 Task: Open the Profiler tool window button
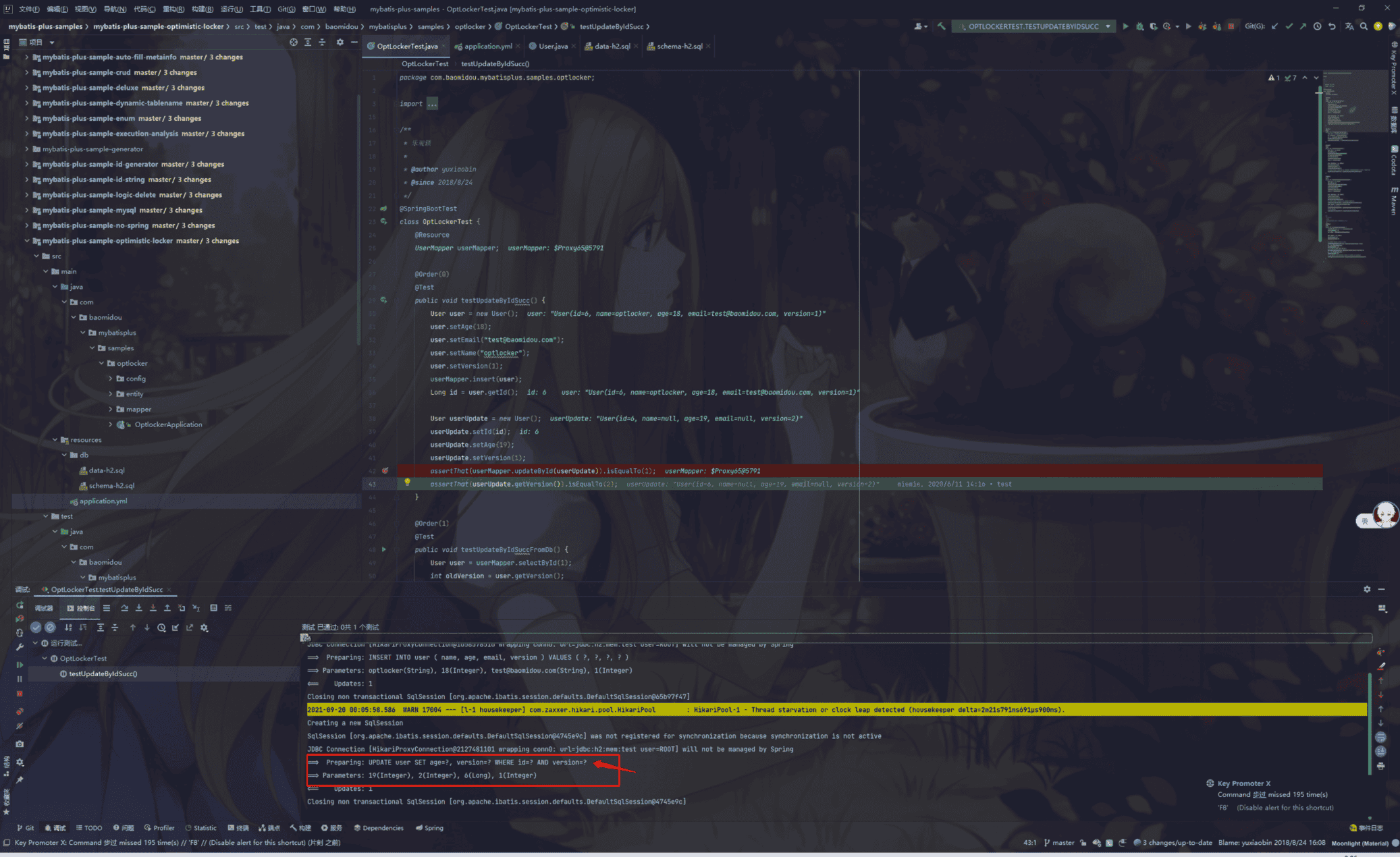(159, 827)
